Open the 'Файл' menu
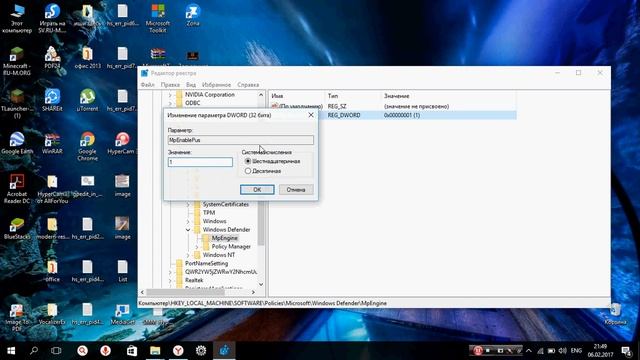 click(x=147, y=85)
